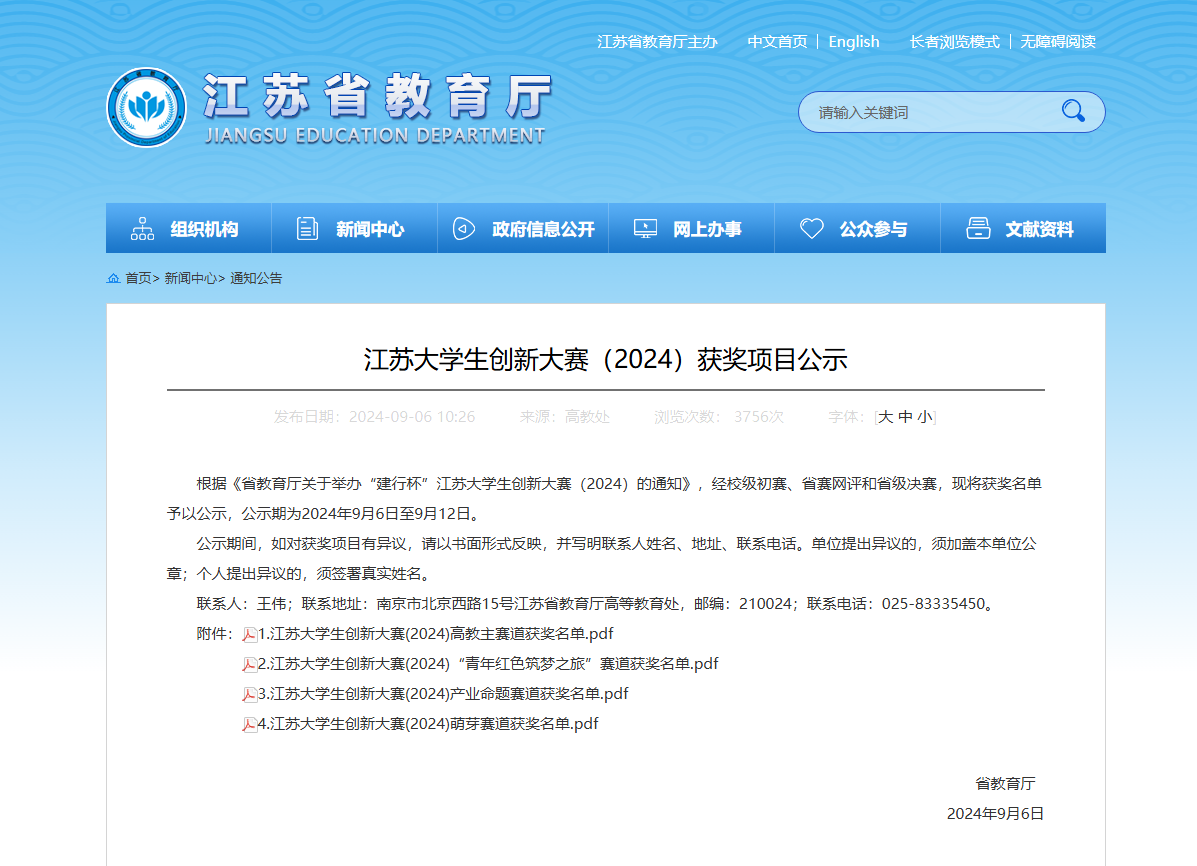Open 文献资料 navigation menu
Viewport: 1197px width, 866px height.
pos(1022,229)
